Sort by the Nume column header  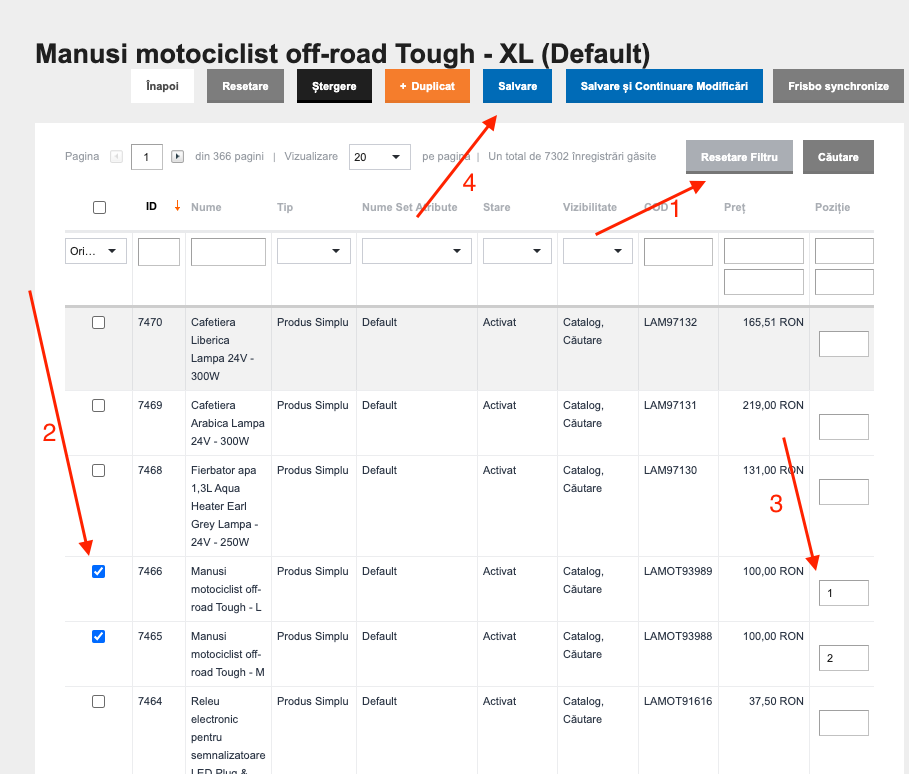coord(206,207)
